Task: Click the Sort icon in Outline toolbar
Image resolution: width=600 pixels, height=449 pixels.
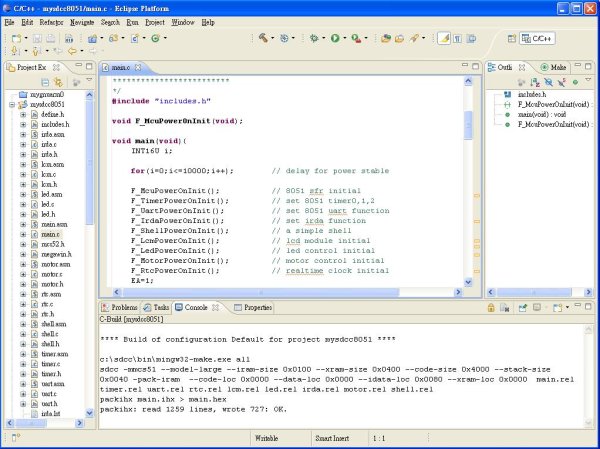Action: coord(535,82)
